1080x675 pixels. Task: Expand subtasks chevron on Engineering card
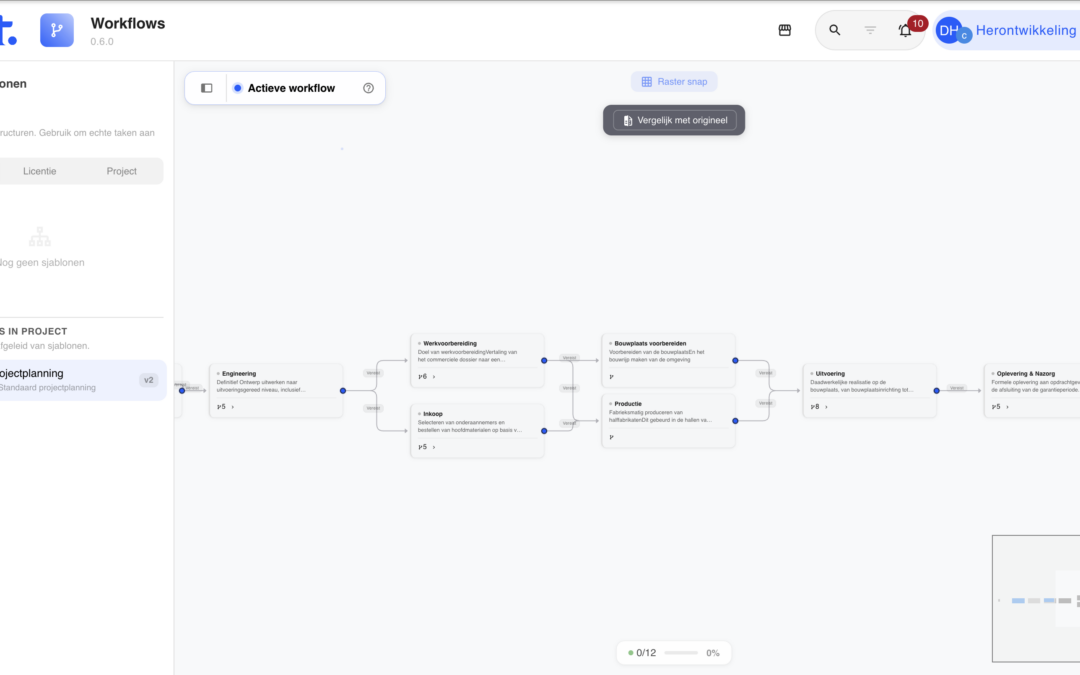tap(233, 407)
